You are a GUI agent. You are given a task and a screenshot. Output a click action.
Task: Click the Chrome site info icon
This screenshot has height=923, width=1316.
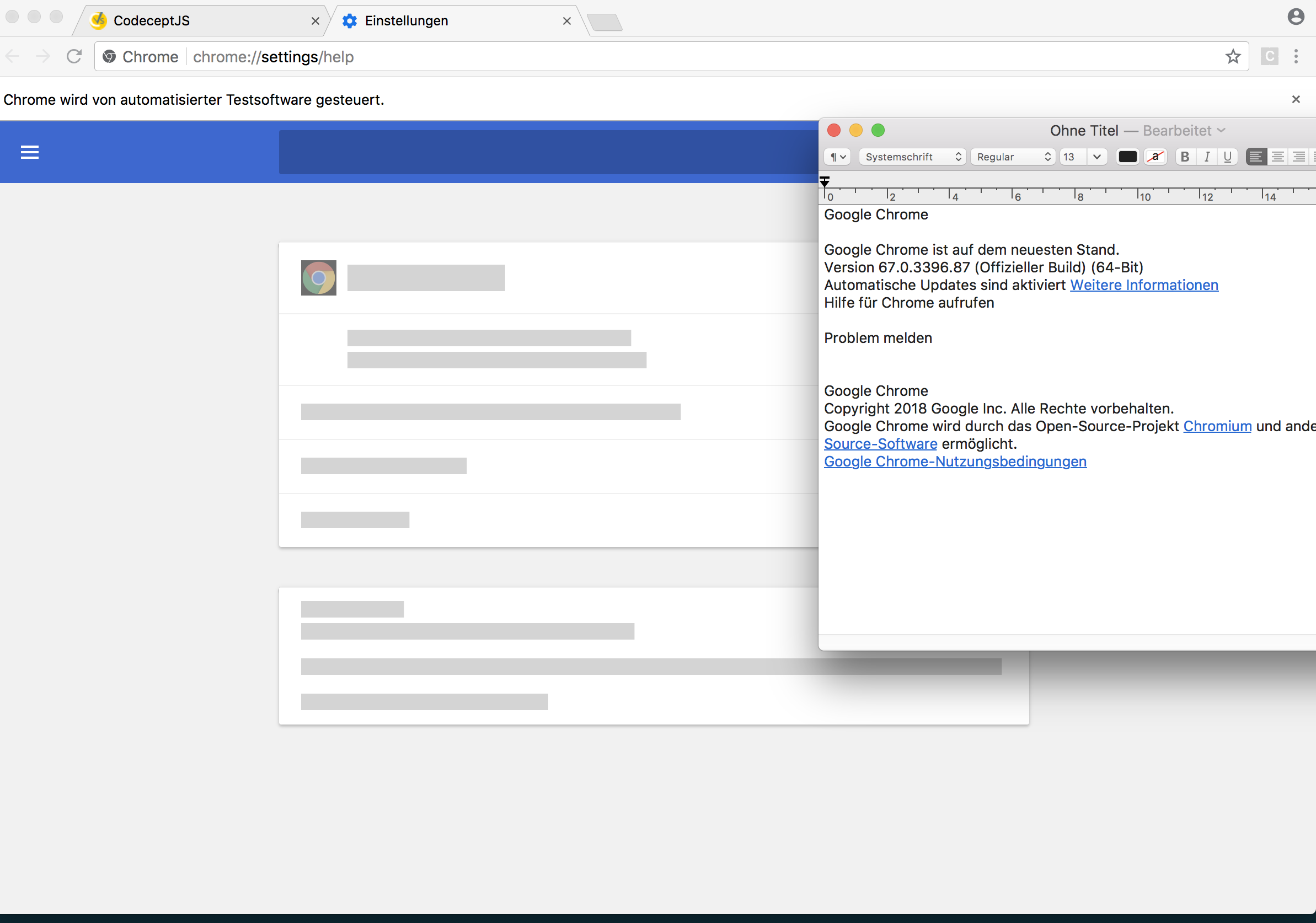(x=109, y=57)
